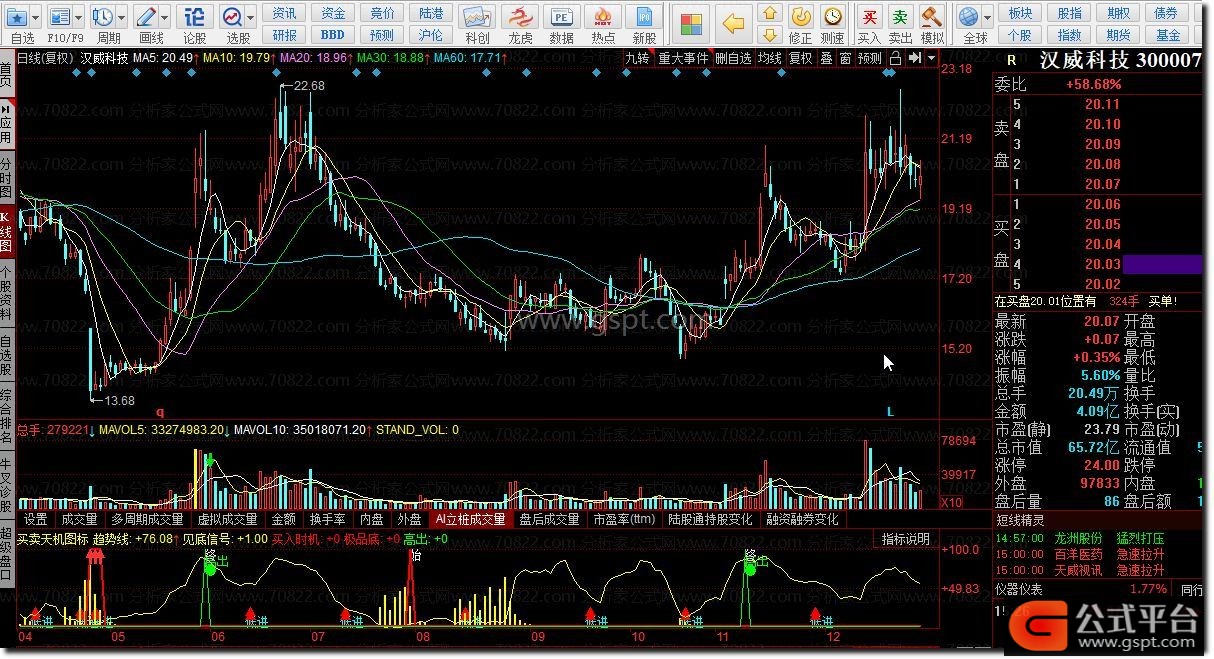Open the 选股 stock screener icon
Screen dimensions: 1214x659
(x=233, y=16)
